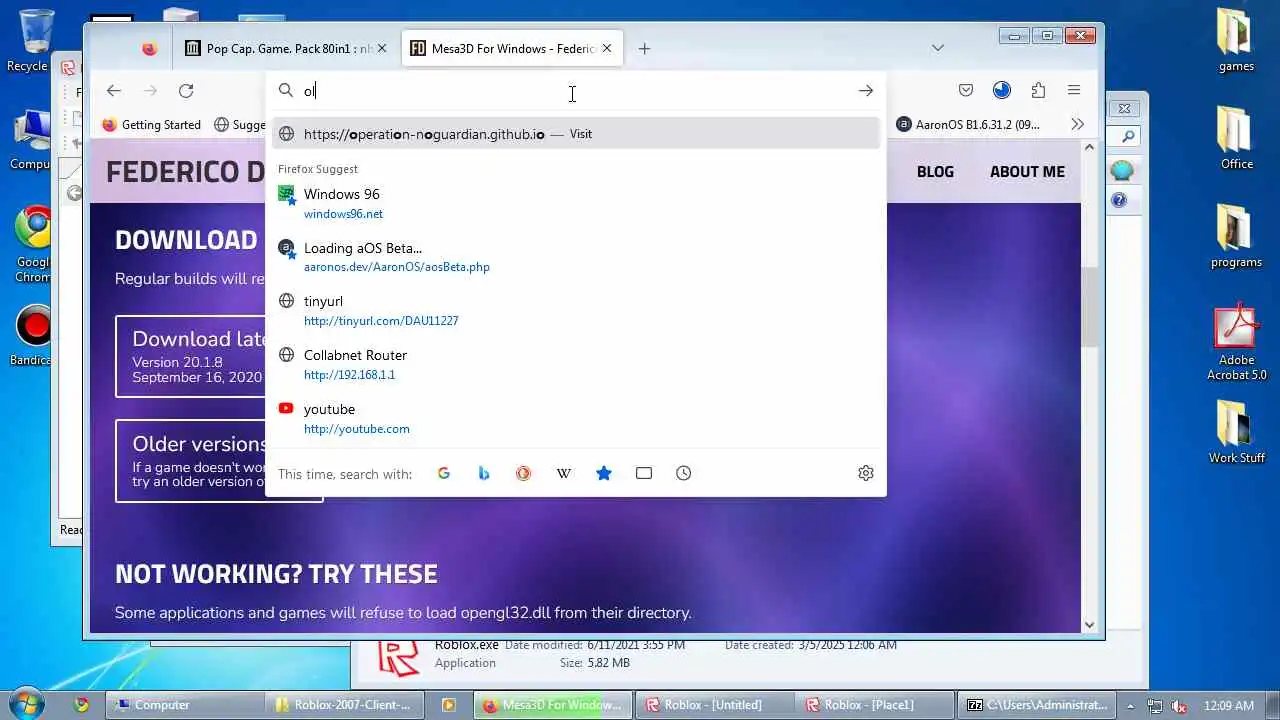This screenshot has height=720, width=1280.
Task: Select tinyurl suggestion
Action: [576, 310]
